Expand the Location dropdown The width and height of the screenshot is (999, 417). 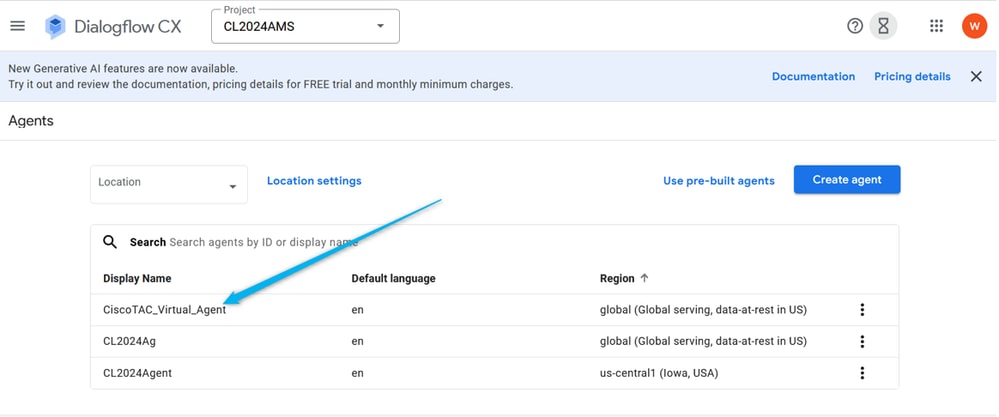click(169, 185)
